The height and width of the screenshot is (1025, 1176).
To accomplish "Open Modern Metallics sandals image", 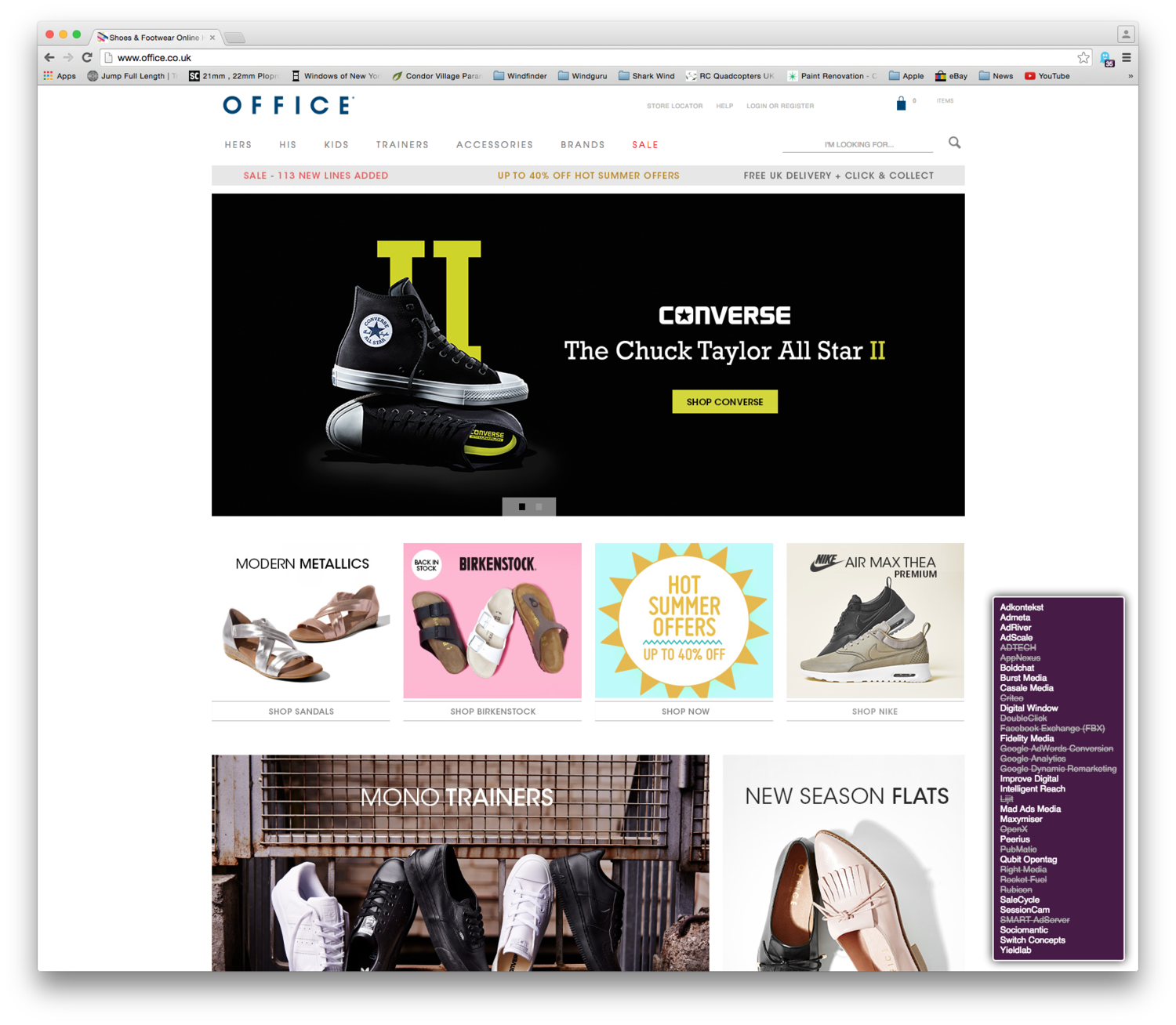I will [x=301, y=621].
